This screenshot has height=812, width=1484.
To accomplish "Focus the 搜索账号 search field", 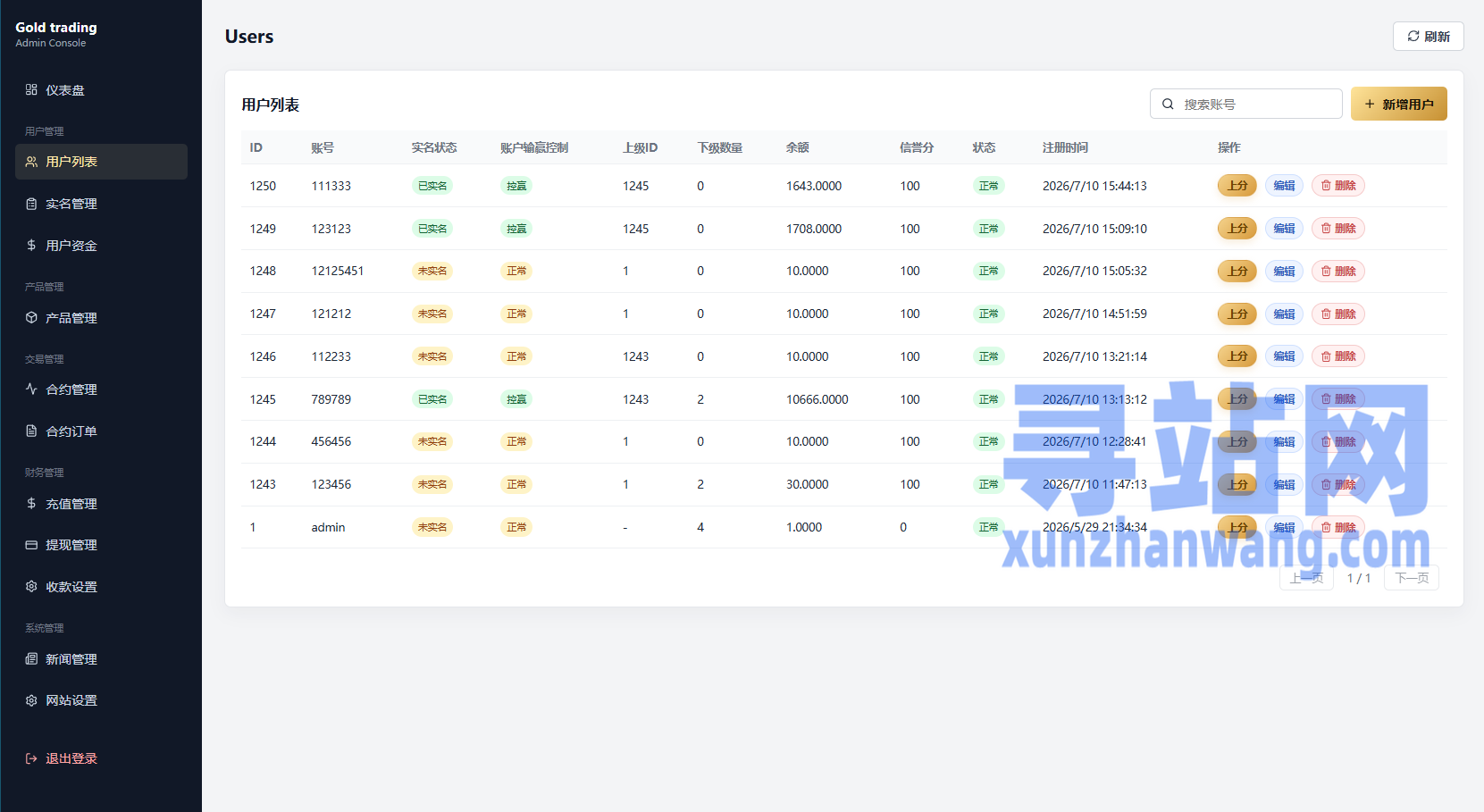I will click(1245, 105).
